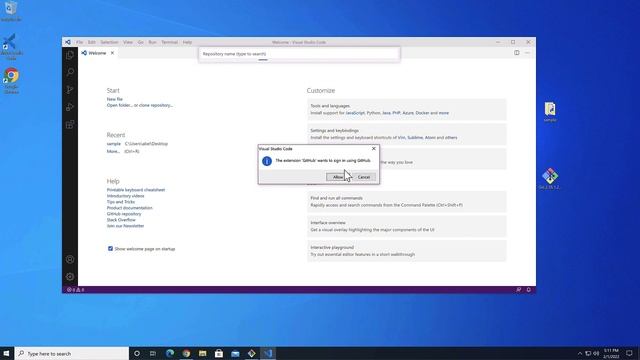The image size is (640, 360).
Task: Click Join our Newsletter link
Action: [x=125, y=226]
